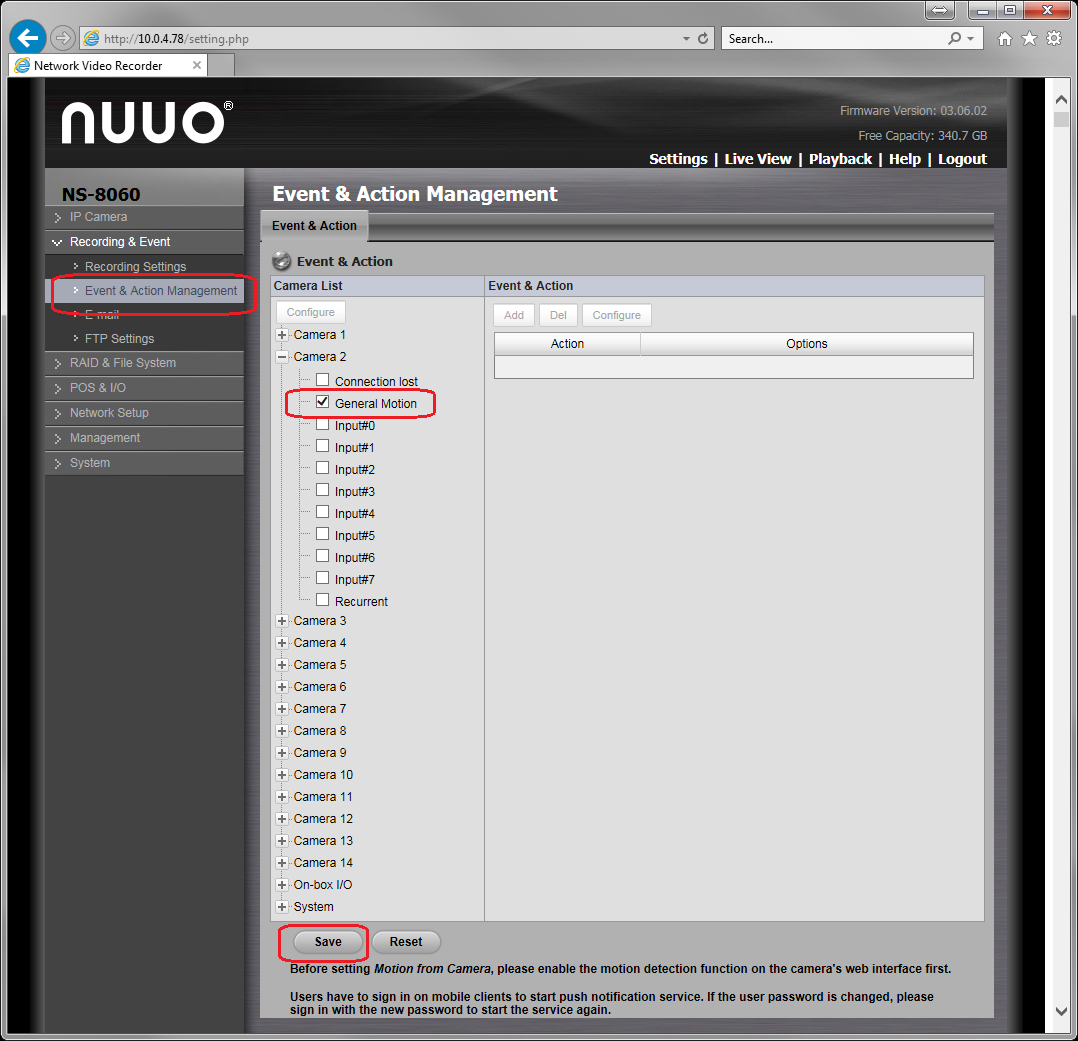Uncheck the General Motion checkbox

(322, 402)
